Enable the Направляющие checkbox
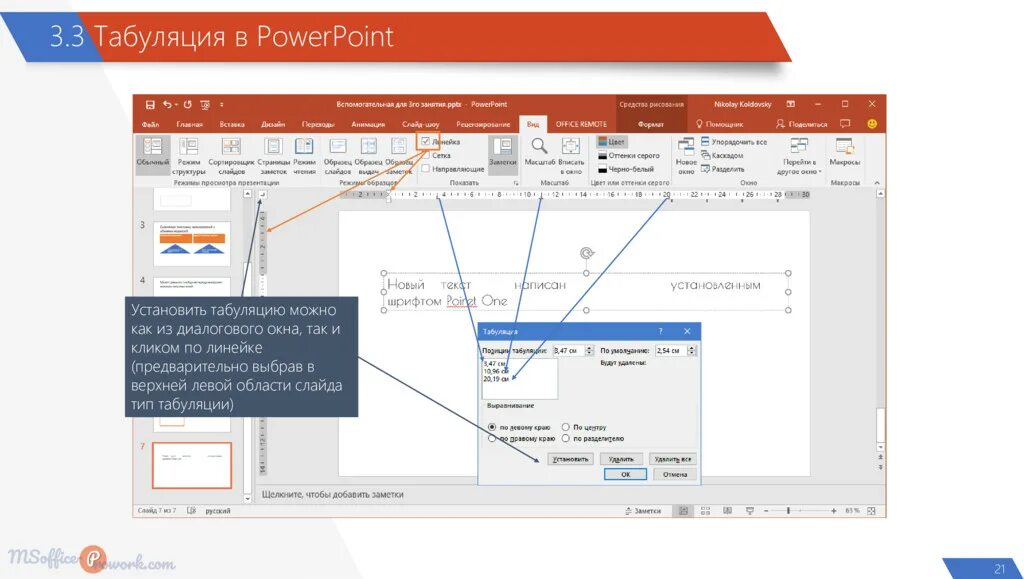The height and width of the screenshot is (579, 1024). pos(426,168)
